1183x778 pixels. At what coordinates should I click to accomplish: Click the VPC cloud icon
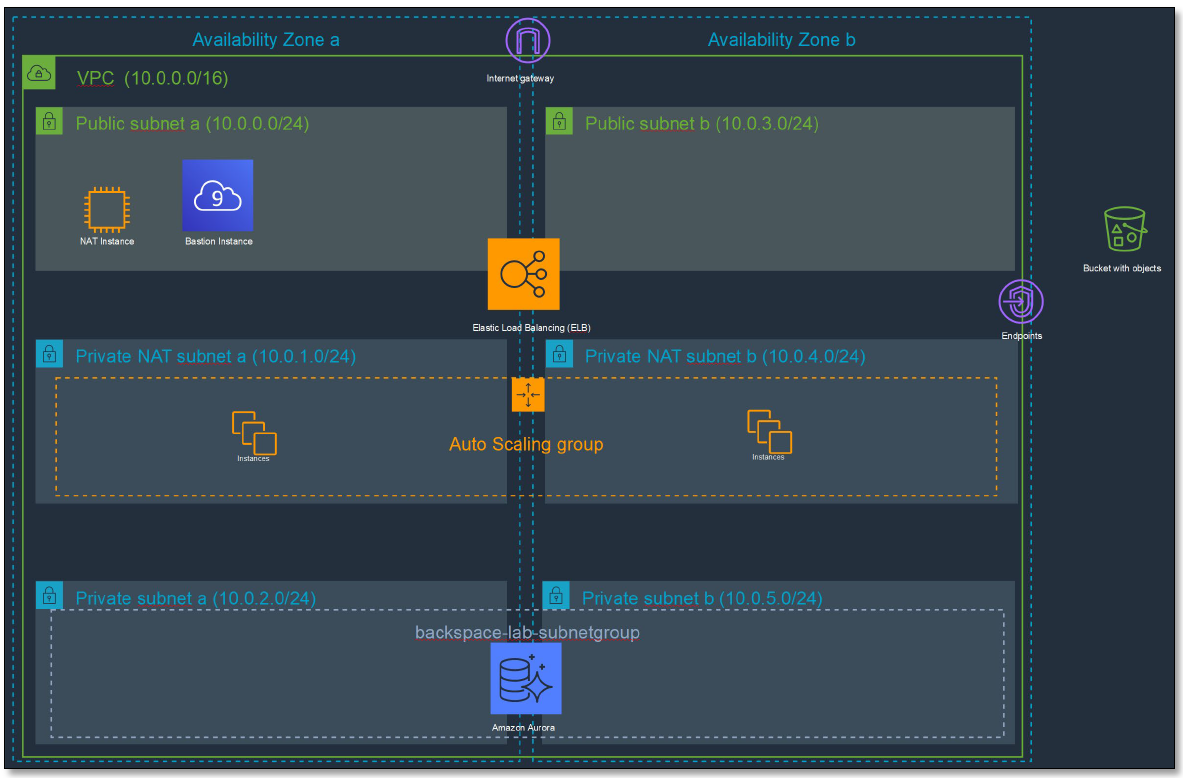[38, 73]
